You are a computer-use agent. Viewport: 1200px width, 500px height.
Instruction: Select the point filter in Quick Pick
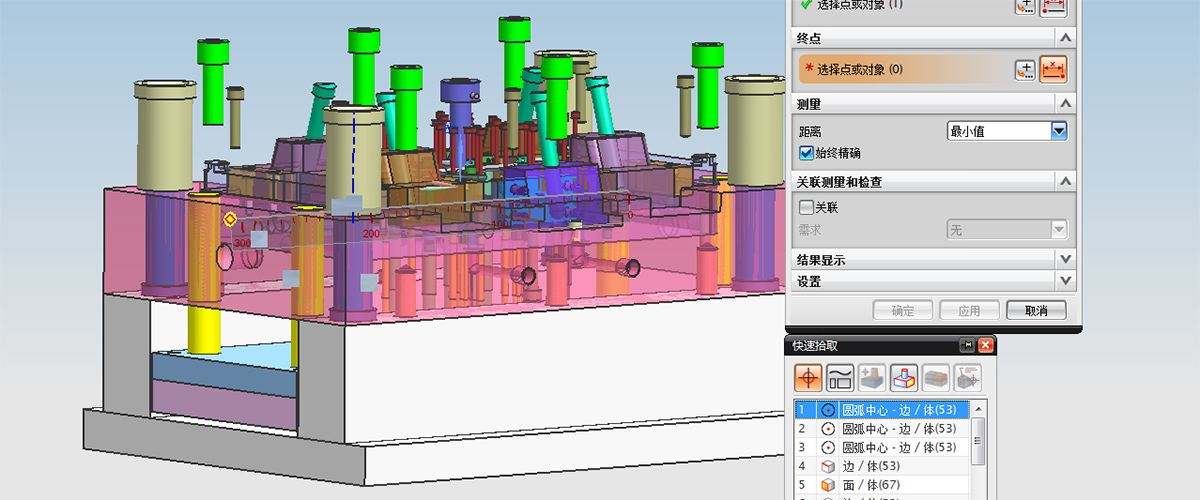809,377
